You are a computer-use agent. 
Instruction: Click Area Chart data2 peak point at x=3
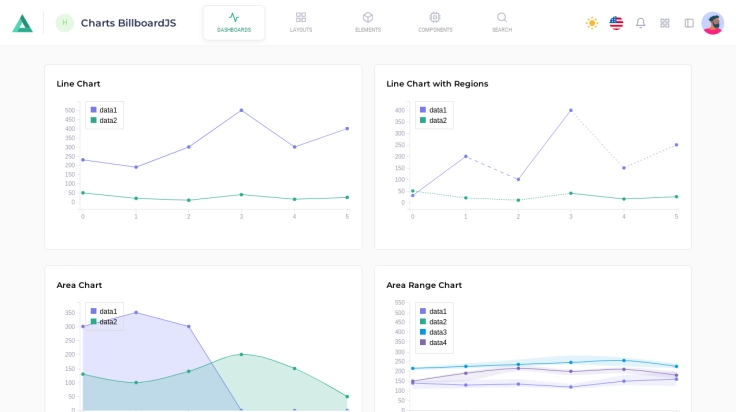(x=241, y=354)
